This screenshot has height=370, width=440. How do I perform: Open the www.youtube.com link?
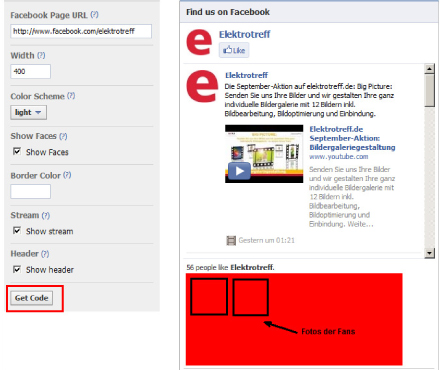coord(339,157)
